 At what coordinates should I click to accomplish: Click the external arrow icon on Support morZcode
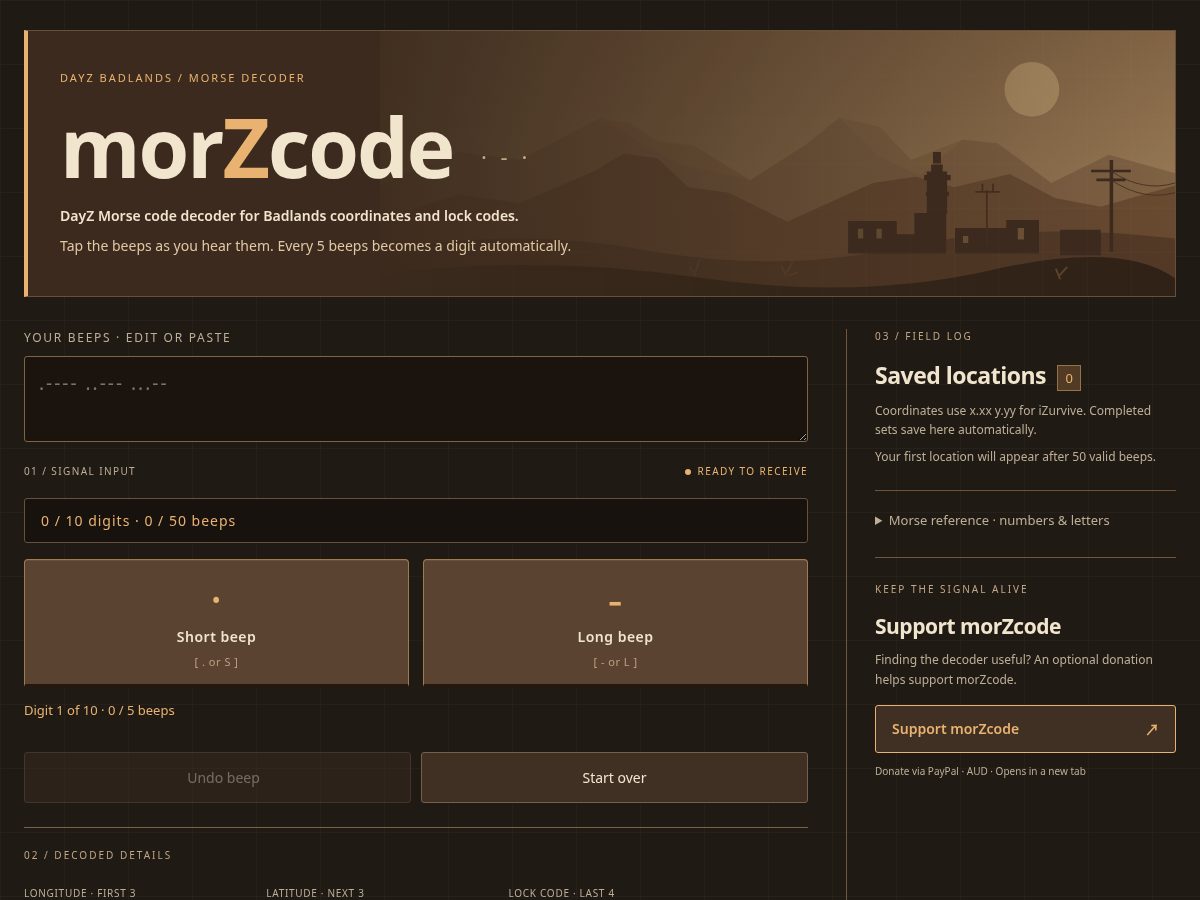point(1151,729)
